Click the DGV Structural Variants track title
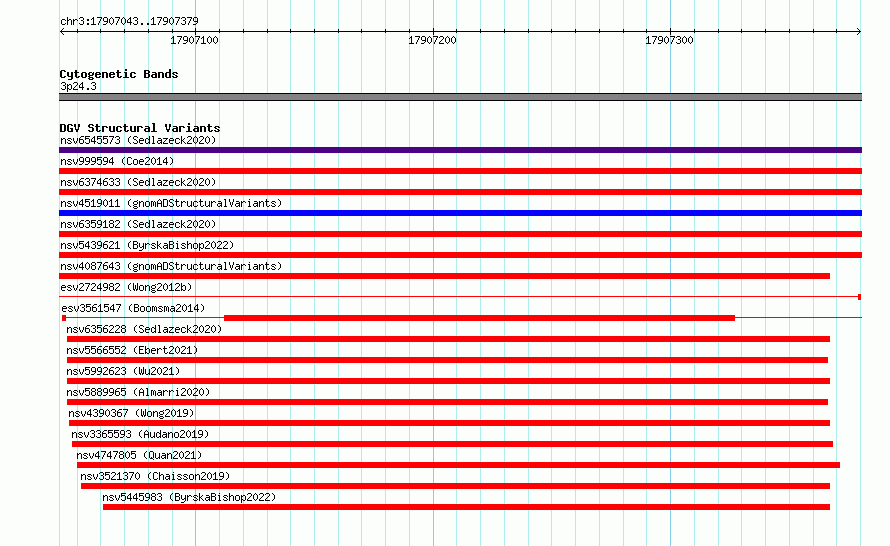 coord(140,128)
